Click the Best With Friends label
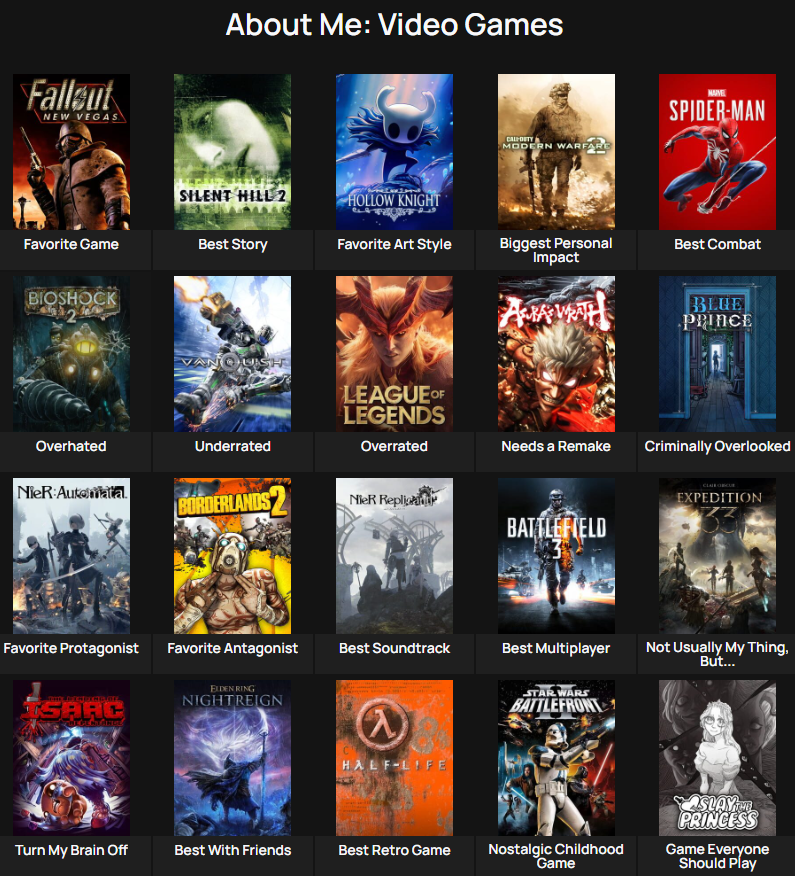The height and width of the screenshot is (876, 795). point(232,850)
